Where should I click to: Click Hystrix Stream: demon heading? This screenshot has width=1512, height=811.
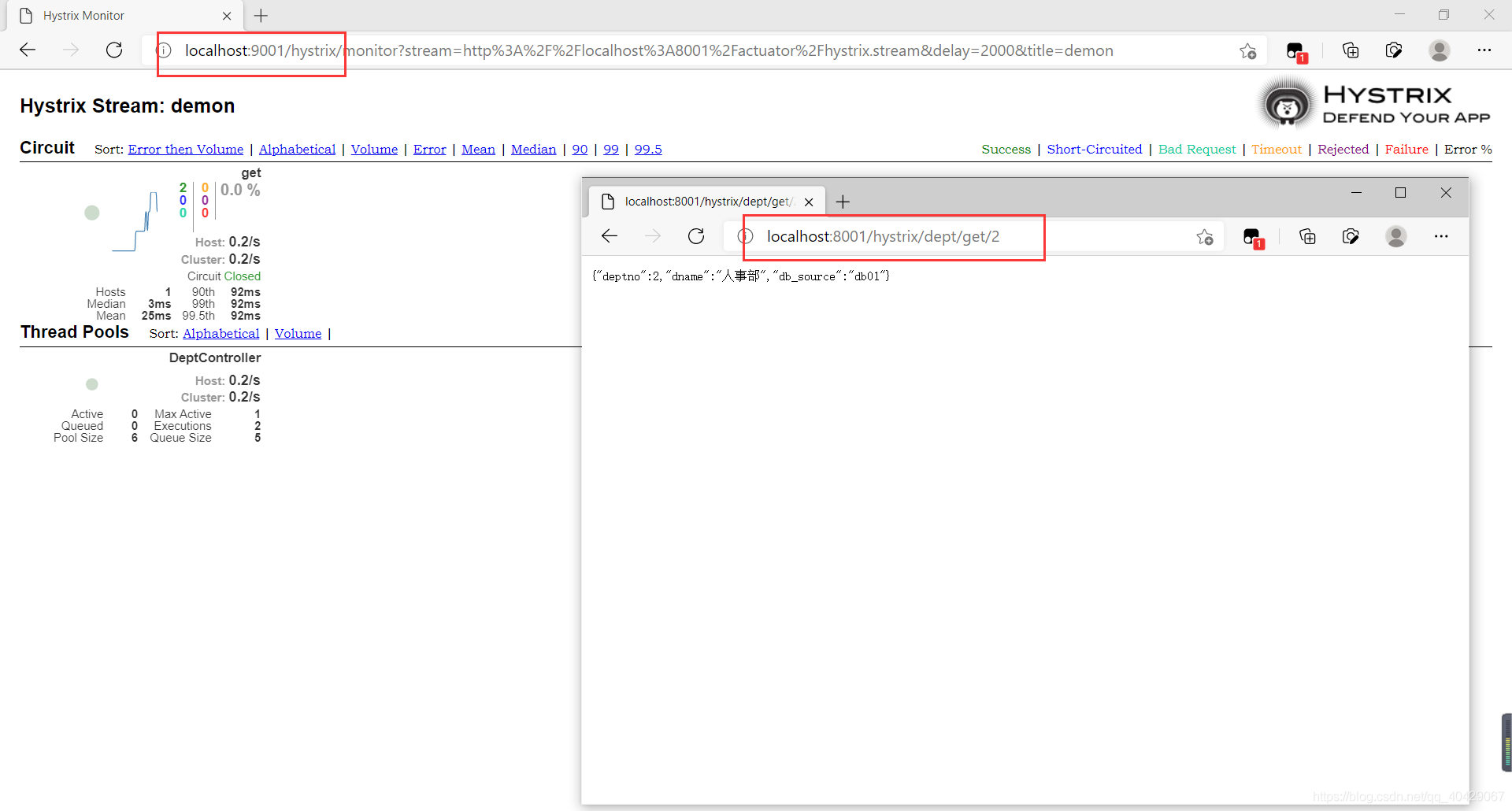pos(128,106)
